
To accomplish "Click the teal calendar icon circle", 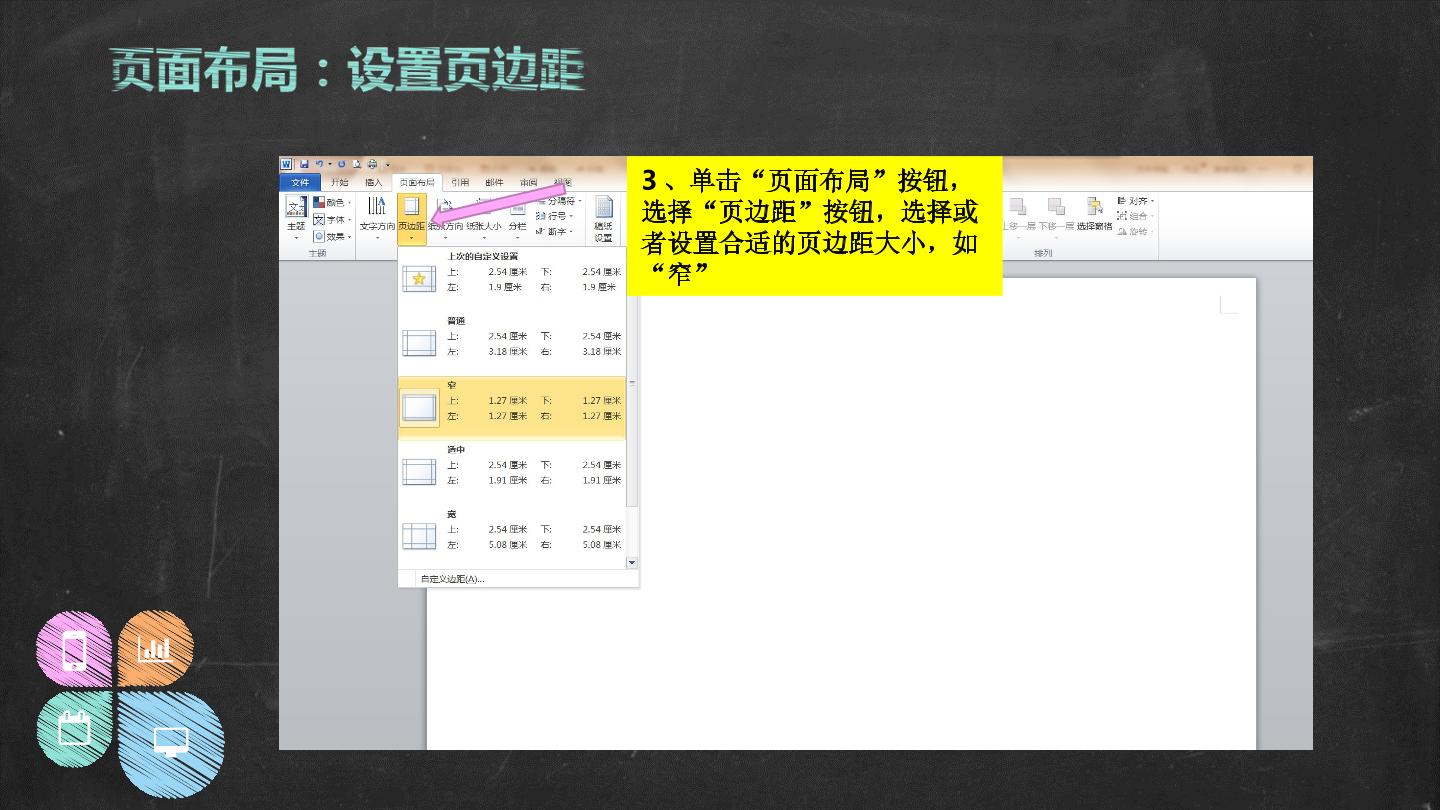I will [x=74, y=729].
